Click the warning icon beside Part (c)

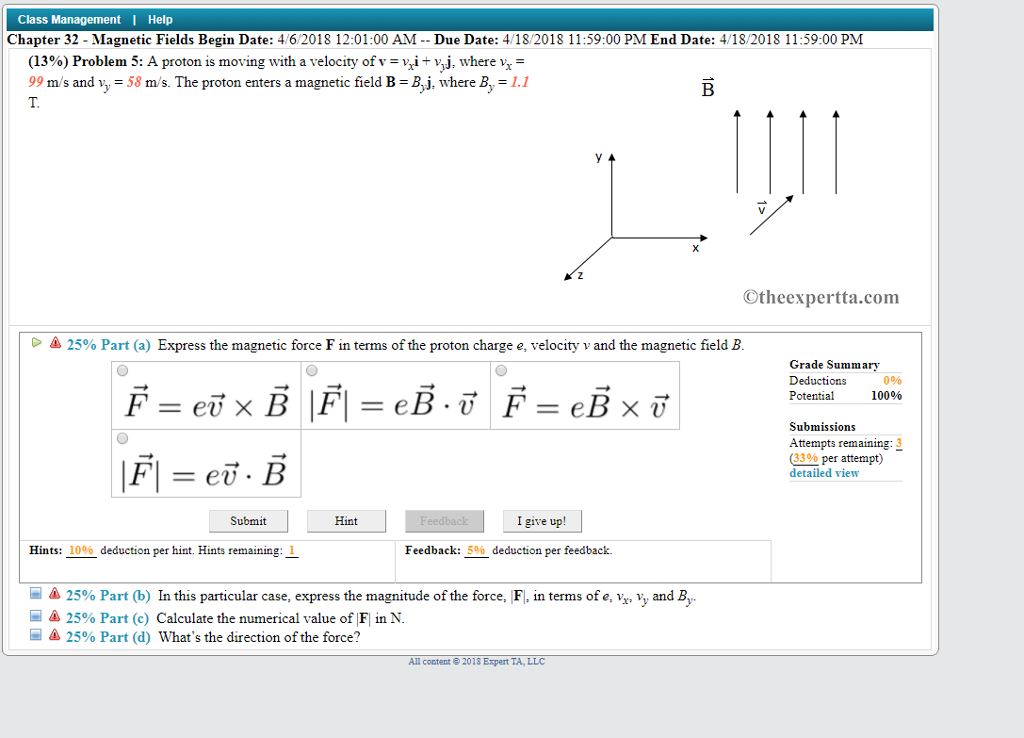pos(54,615)
